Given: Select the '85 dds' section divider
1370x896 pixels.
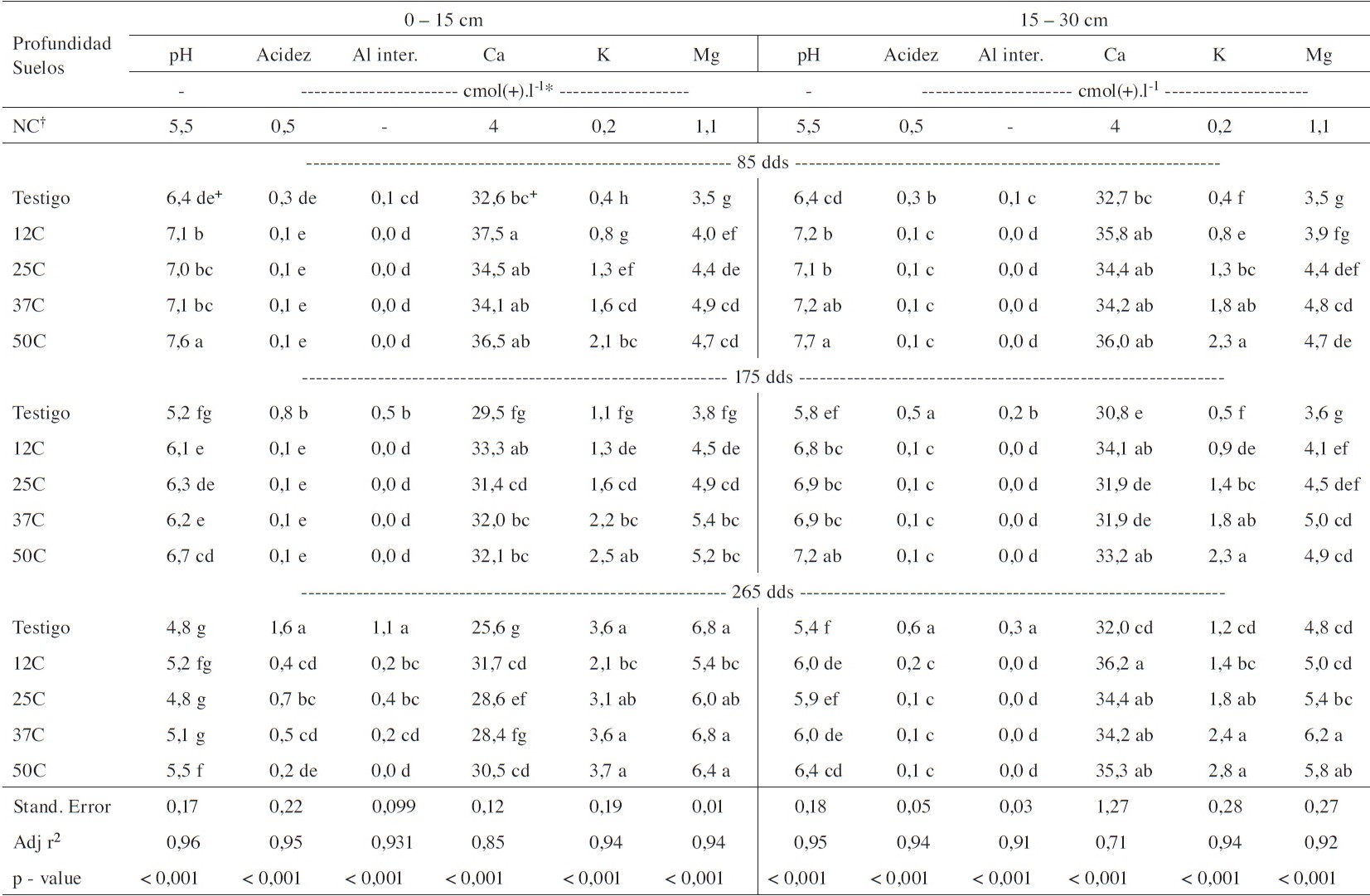Looking at the screenshot, I should pos(762,162).
